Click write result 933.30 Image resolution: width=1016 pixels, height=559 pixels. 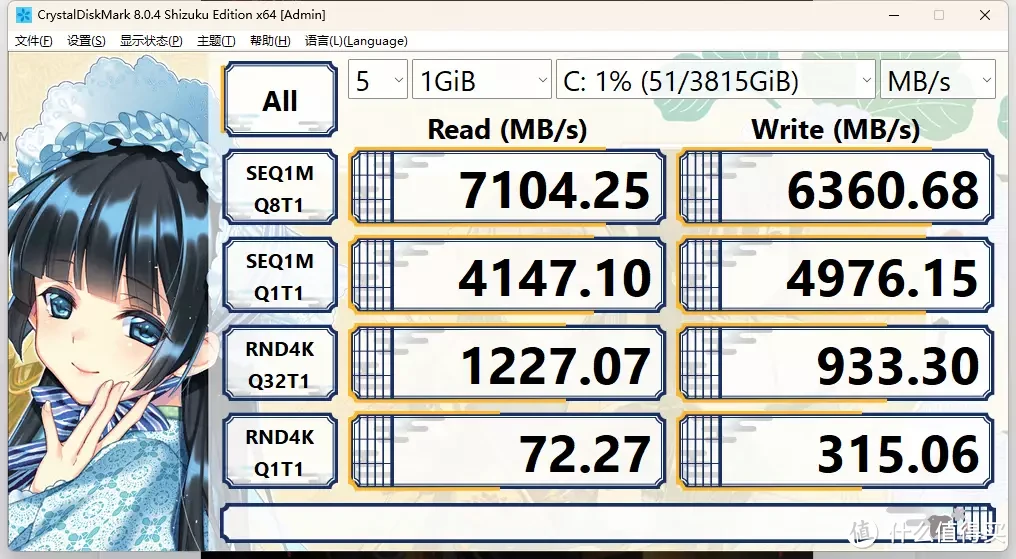point(835,363)
